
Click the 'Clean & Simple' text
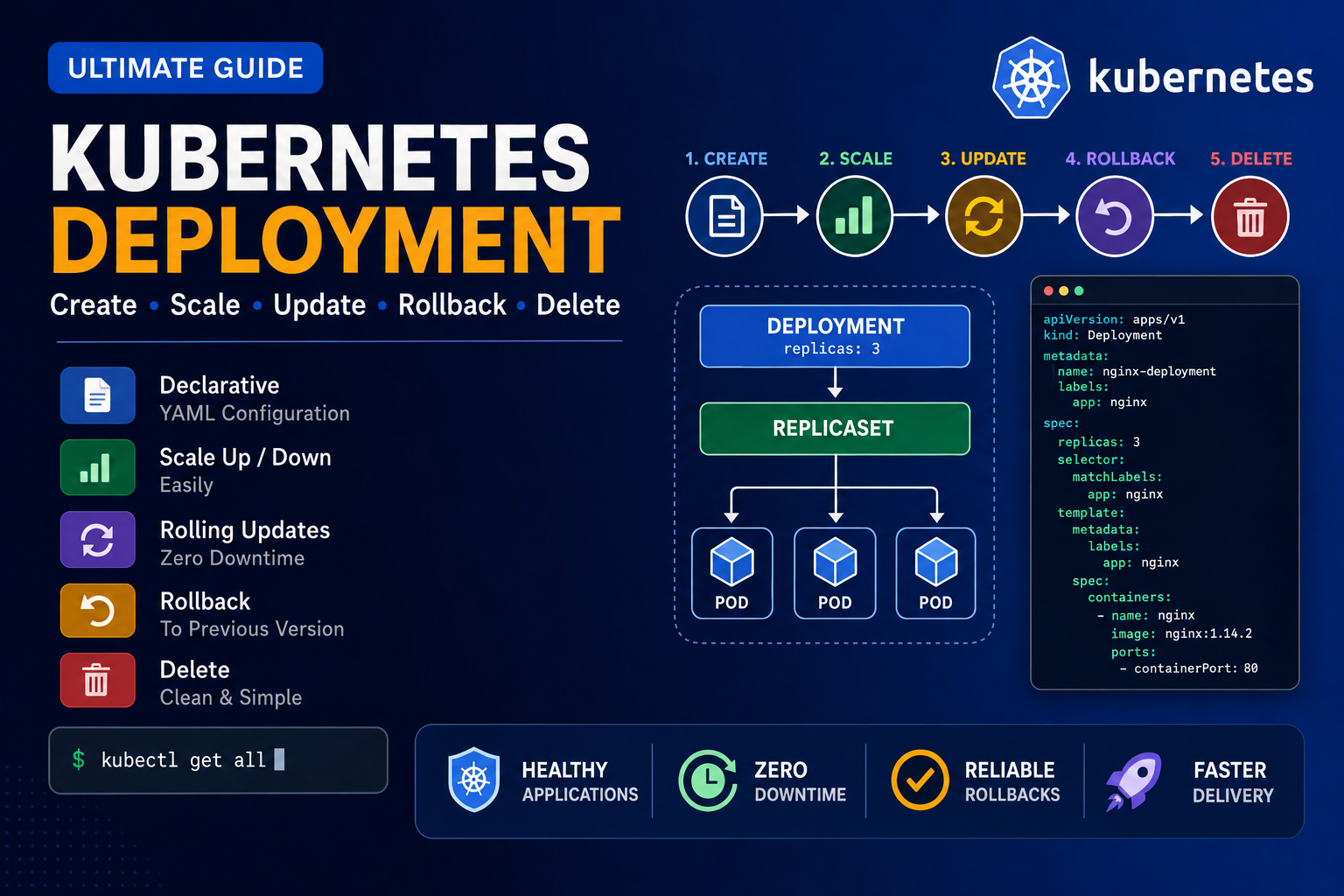click(x=231, y=697)
